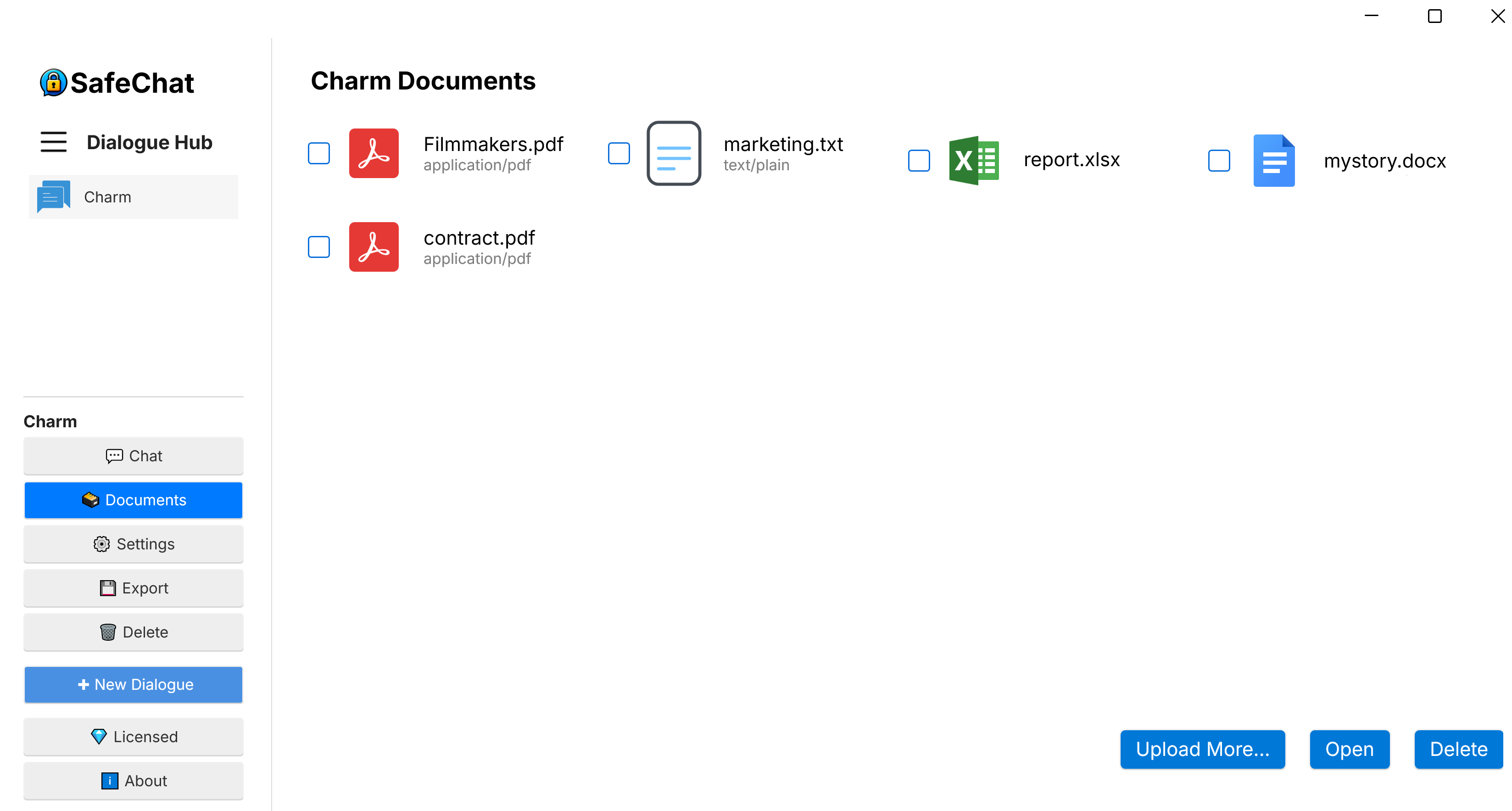Select the marketing.txt checkbox
This screenshot has height=811, width=1512.
pos(619,153)
